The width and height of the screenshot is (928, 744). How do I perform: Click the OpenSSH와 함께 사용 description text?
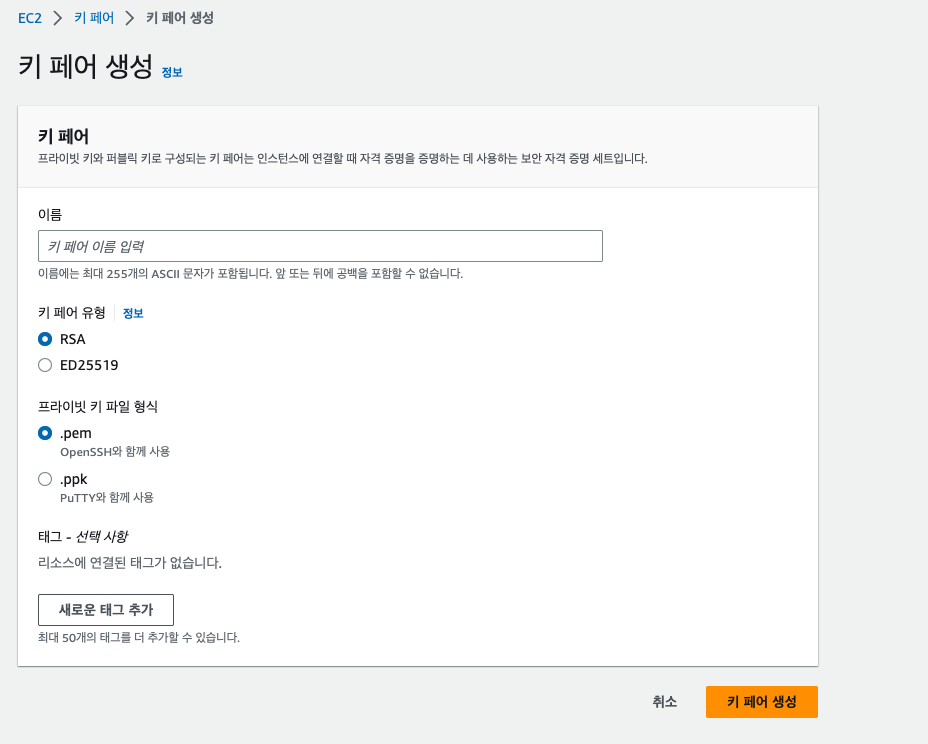coord(115,452)
